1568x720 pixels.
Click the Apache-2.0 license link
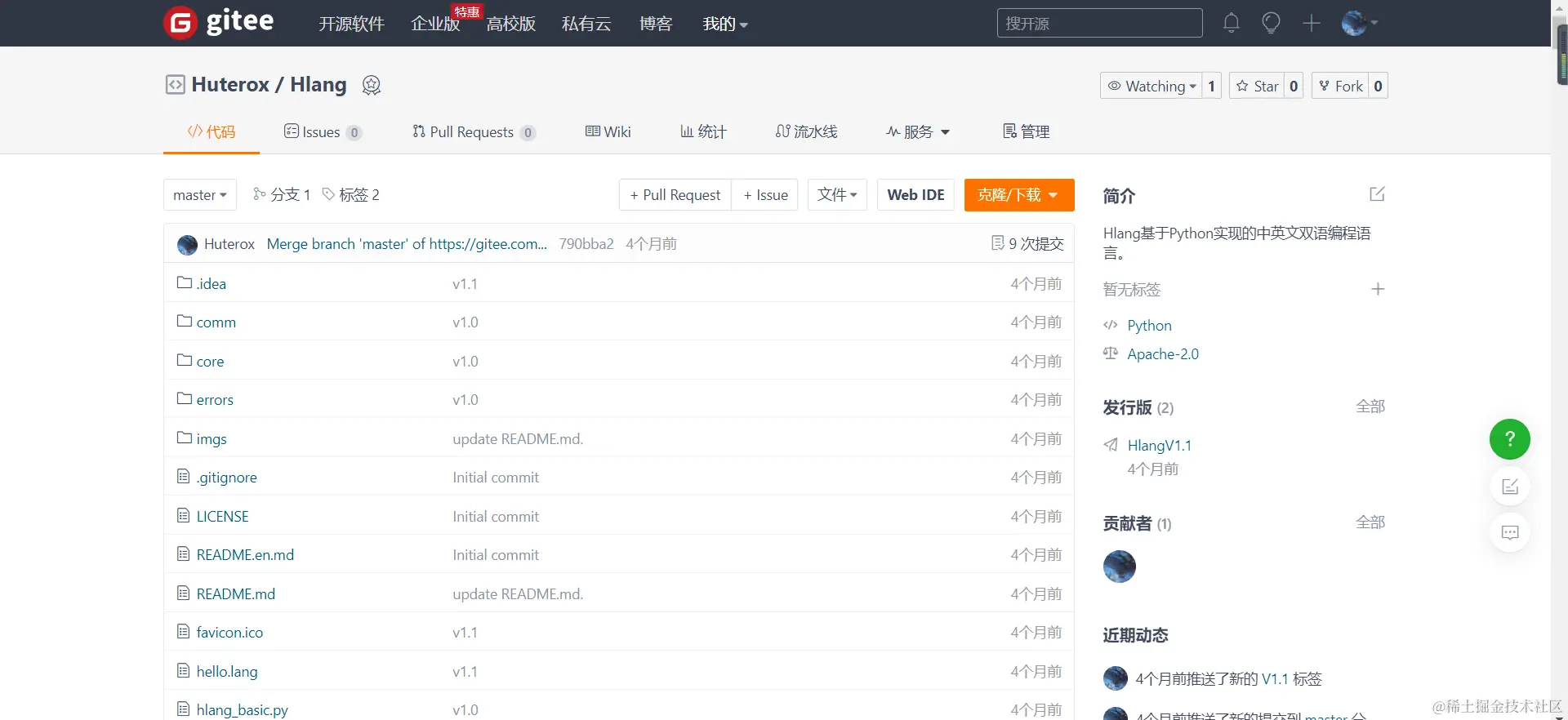tap(1163, 353)
